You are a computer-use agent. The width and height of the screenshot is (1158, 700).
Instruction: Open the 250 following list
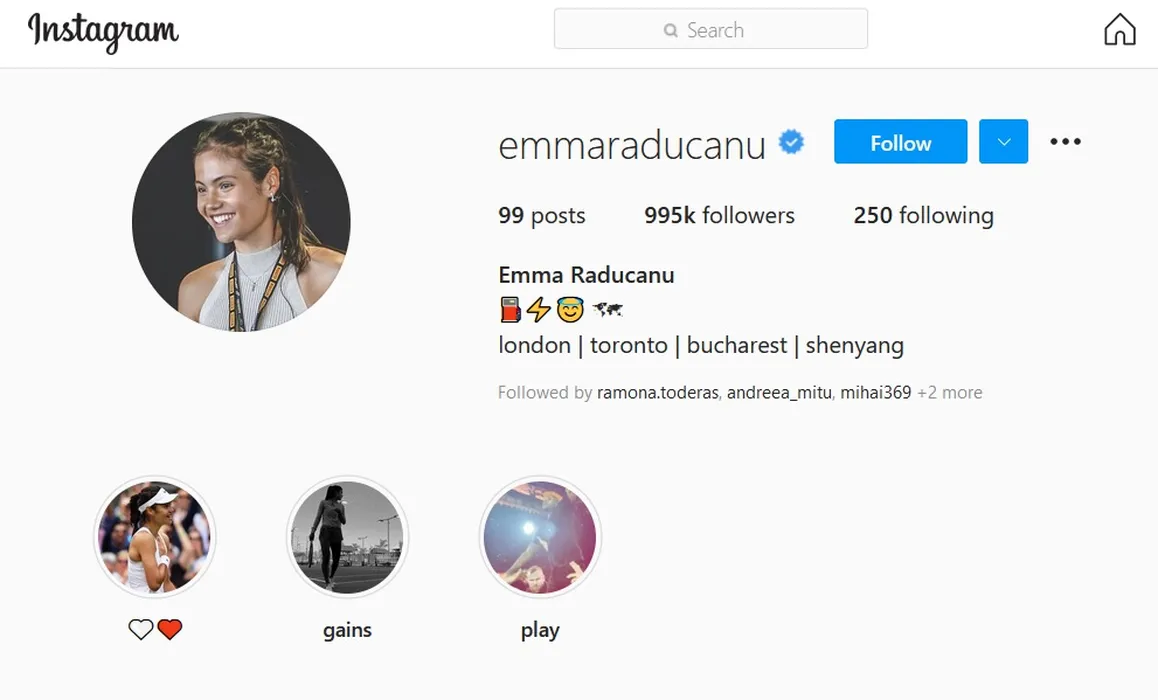tap(923, 215)
